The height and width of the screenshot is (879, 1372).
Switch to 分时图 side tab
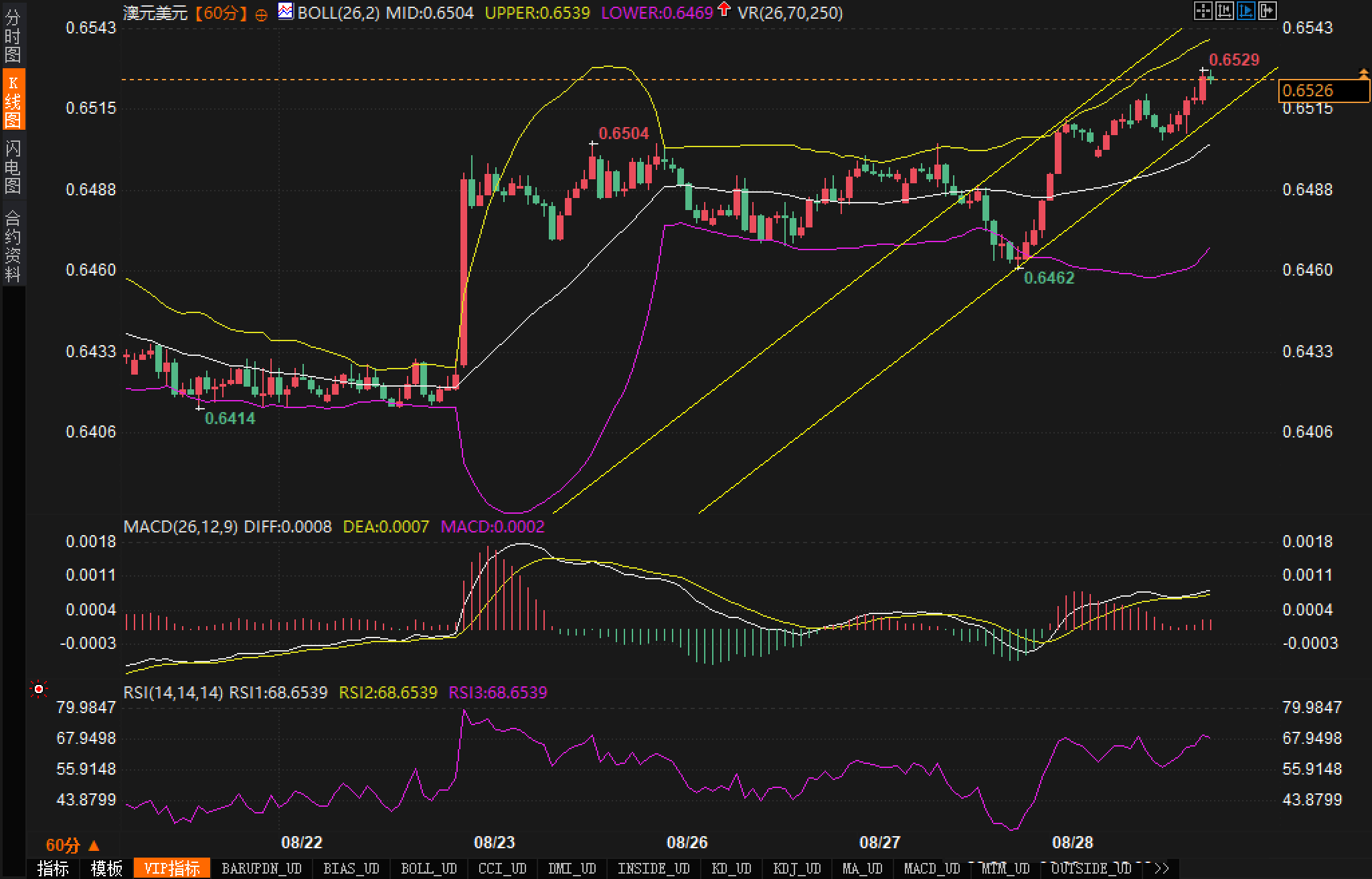coord(13,35)
